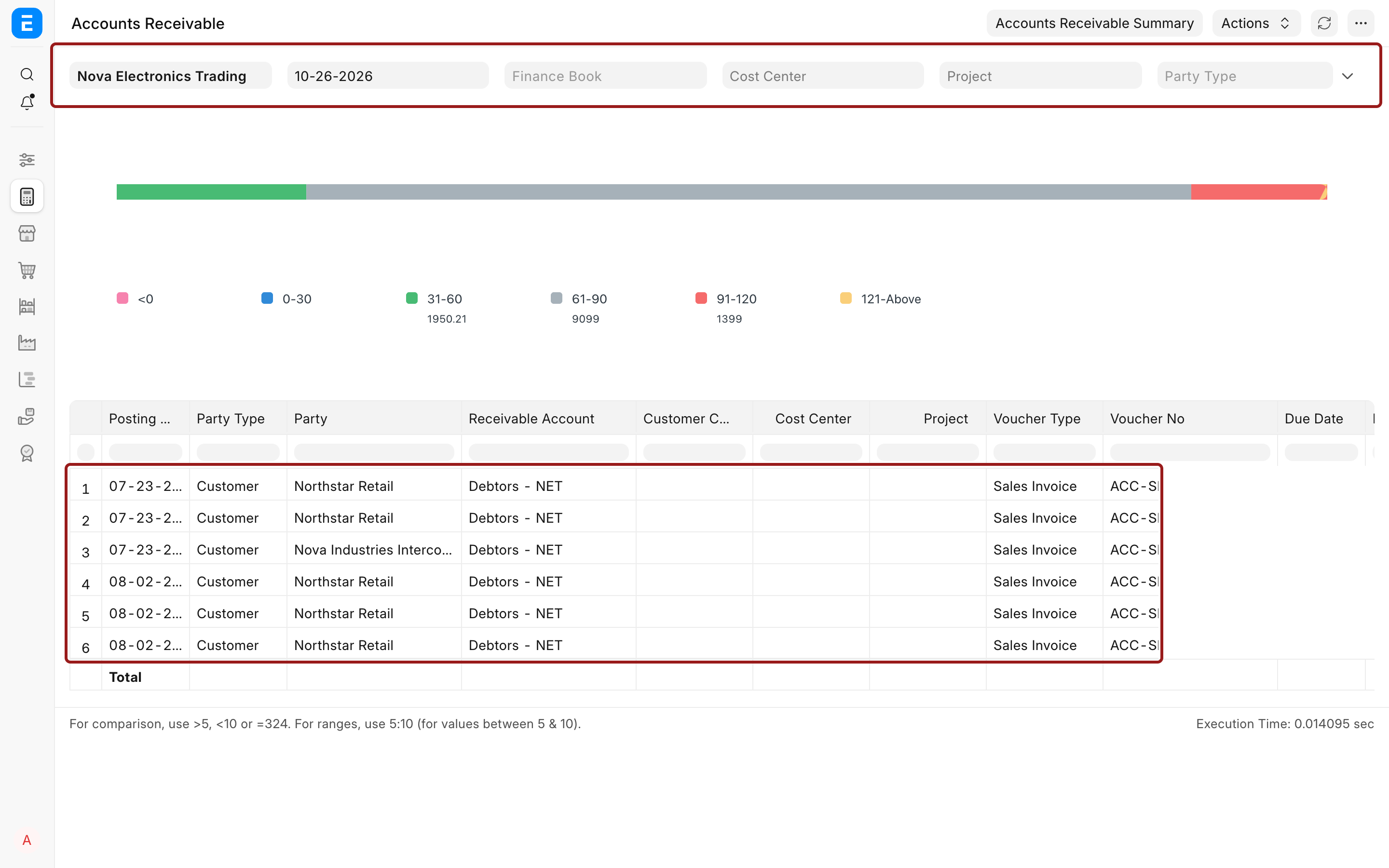
Task: Refresh the Accounts Receivable report
Action: tap(1324, 23)
